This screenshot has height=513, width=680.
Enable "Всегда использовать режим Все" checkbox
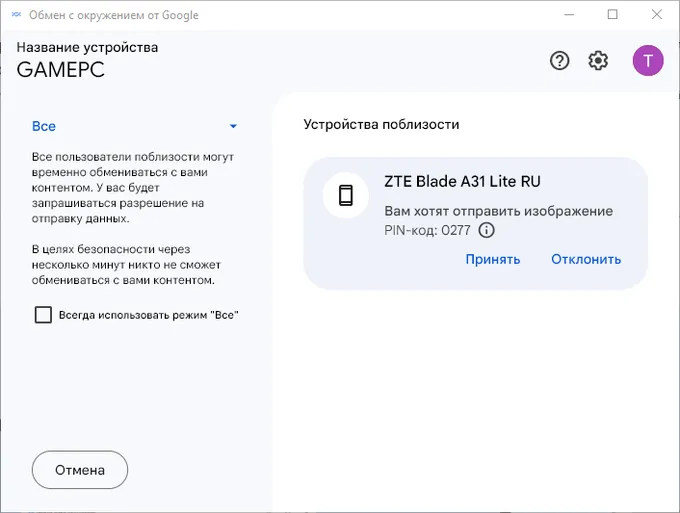click(43, 315)
